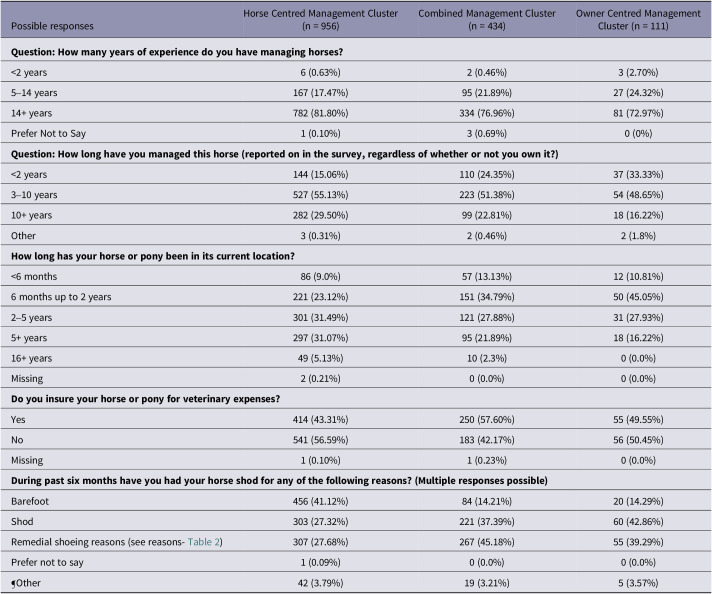Image resolution: width=712 pixels, height=594 pixels.
Task: Select the Prefer Not to Say row
Action: pyautogui.click(x=356, y=134)
